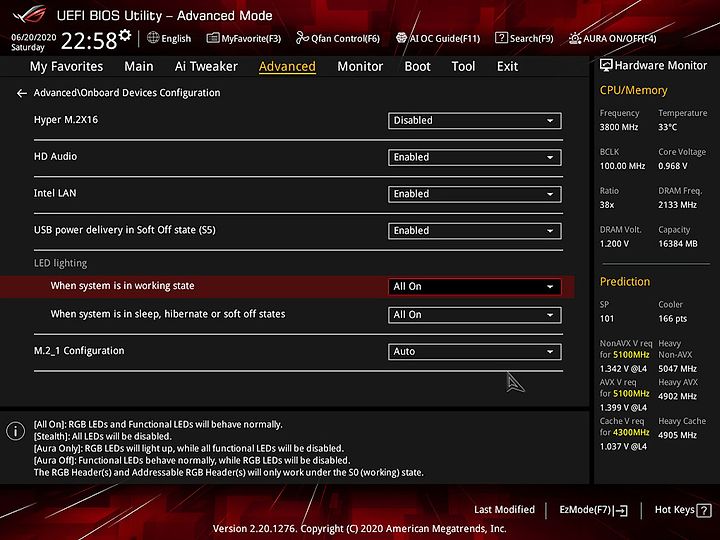Go back using the left arrow icon
720x540 pixels.
pyautogui.click(x=22, y=93)
